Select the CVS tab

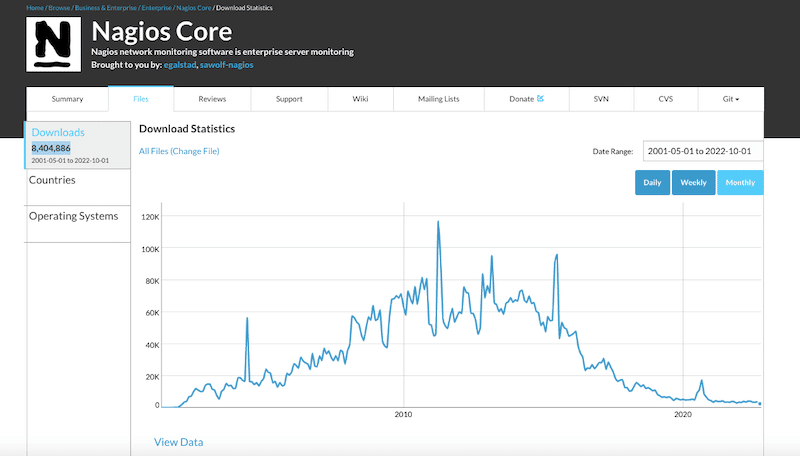665,99
